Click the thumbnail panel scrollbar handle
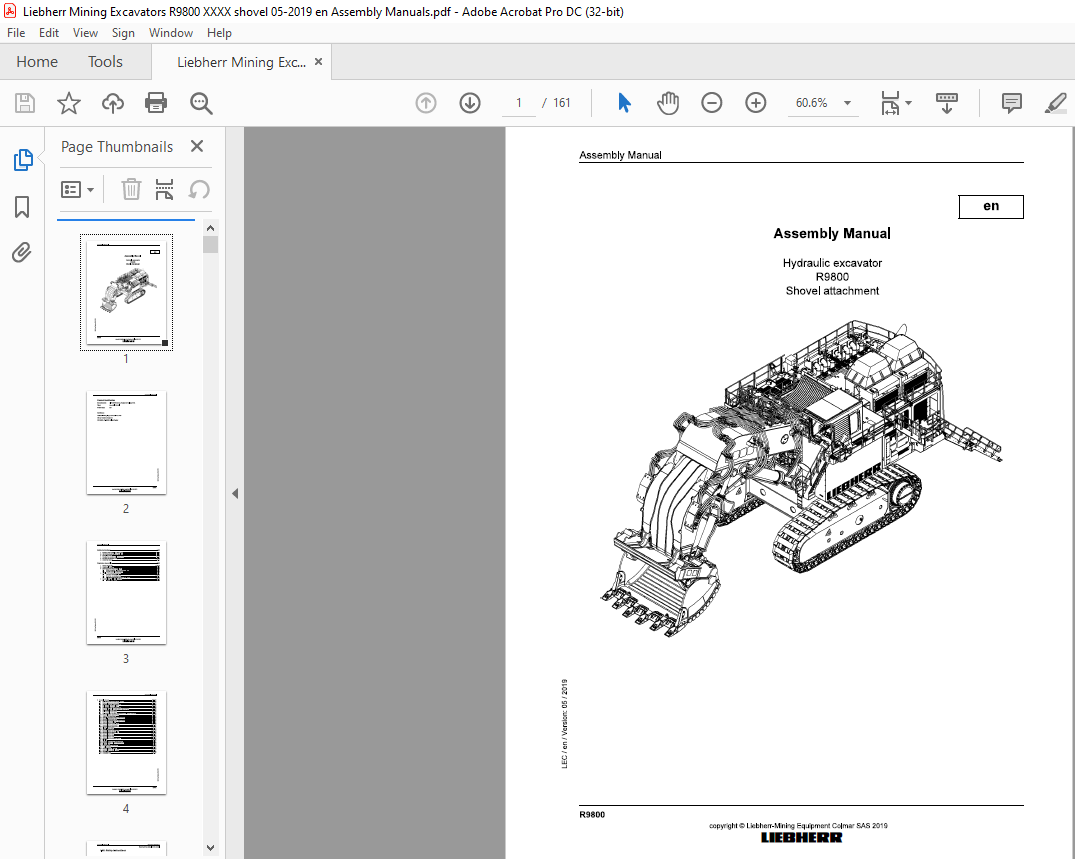 [210, 245]
